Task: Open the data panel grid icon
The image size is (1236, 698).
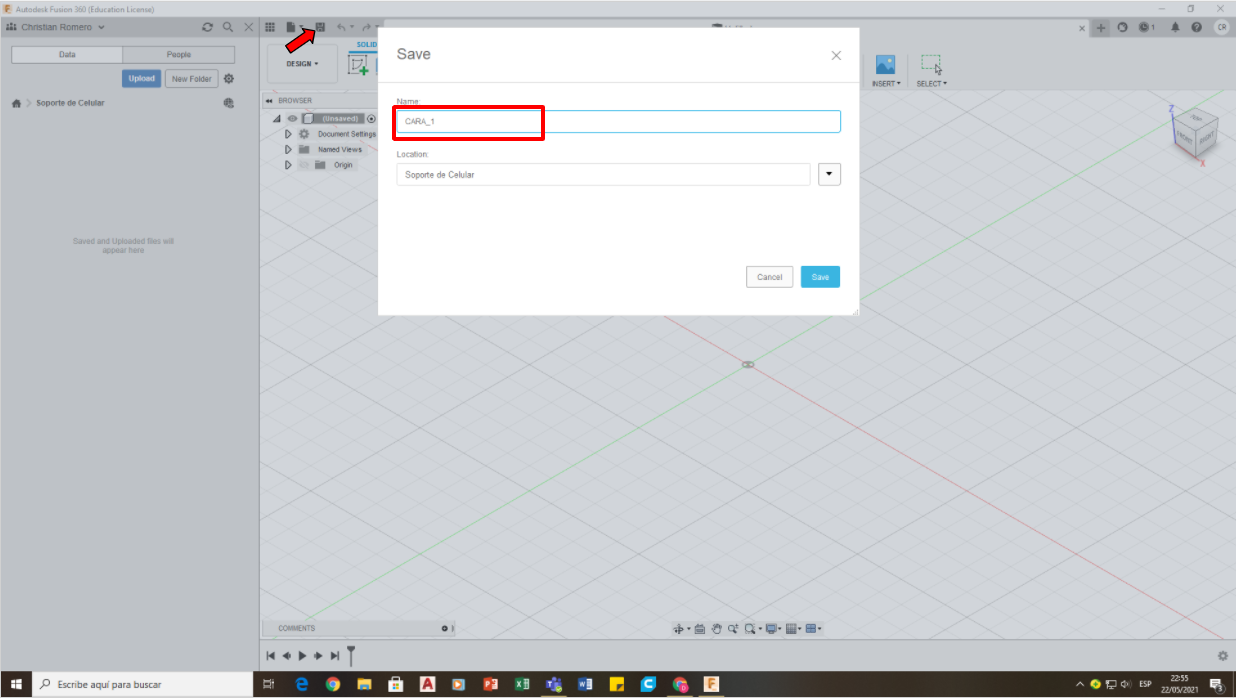Action: coord(270,27)
